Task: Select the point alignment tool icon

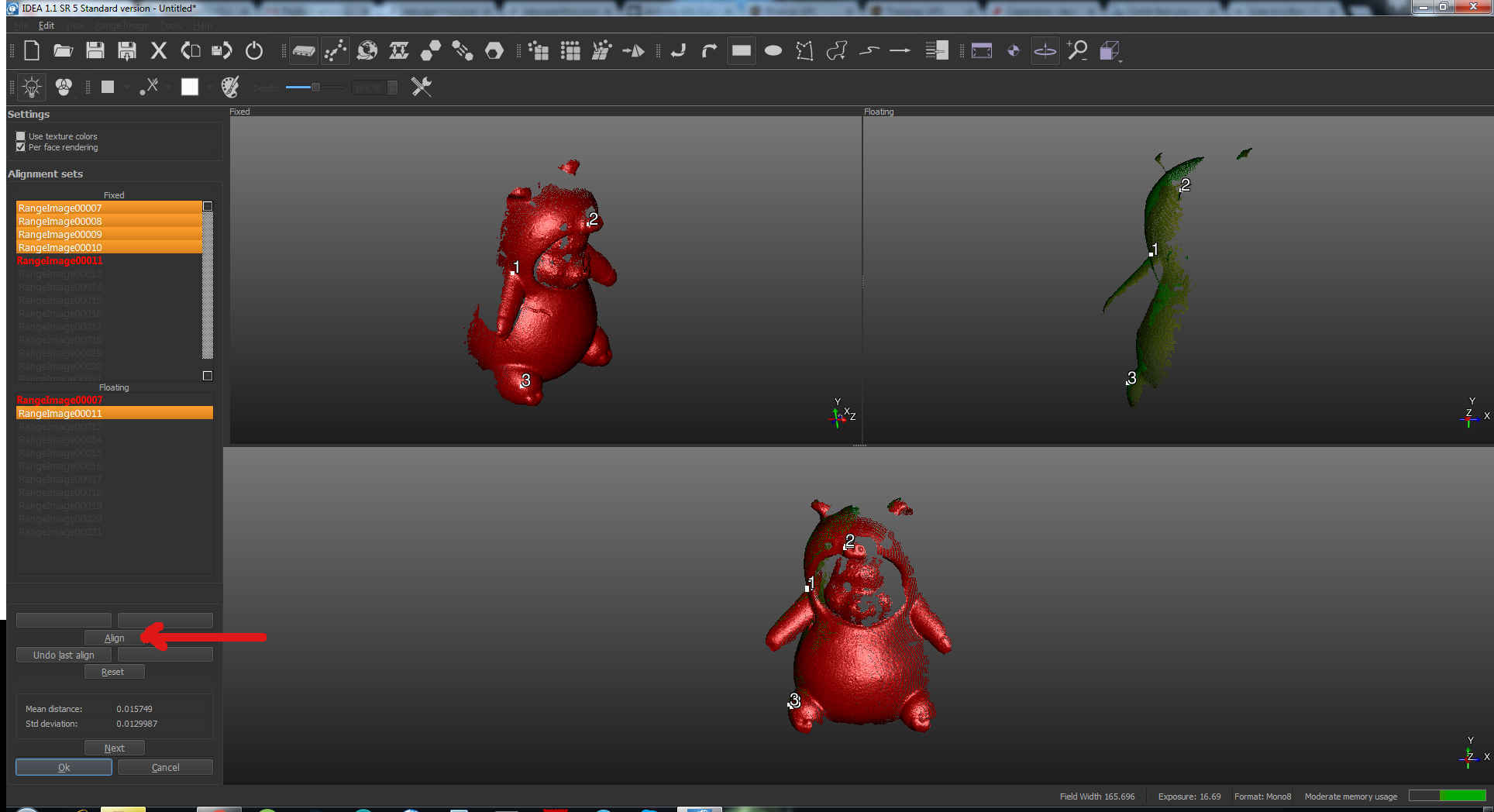Action: click(335, 51)
